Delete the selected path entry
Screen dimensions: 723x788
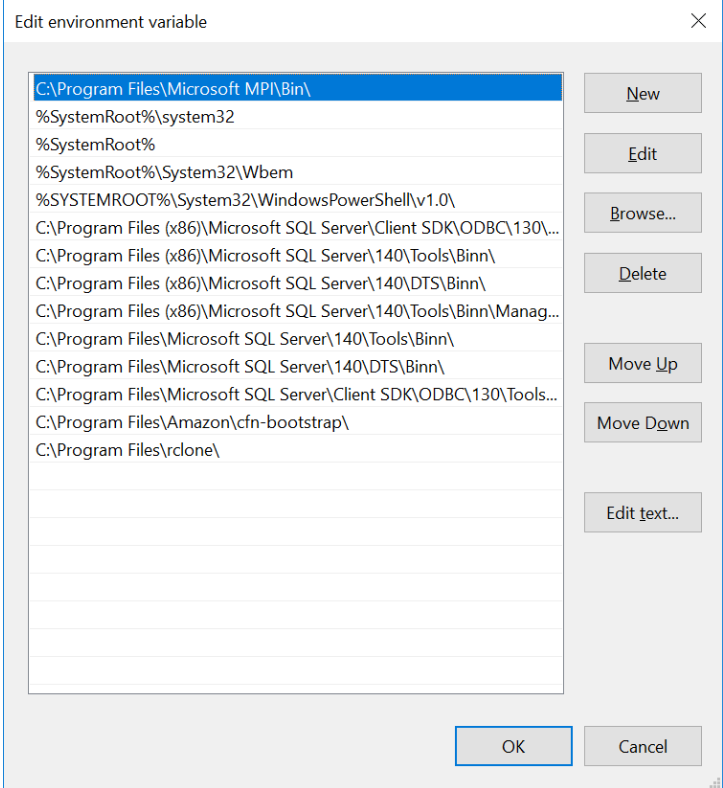[x=642, y=273]
